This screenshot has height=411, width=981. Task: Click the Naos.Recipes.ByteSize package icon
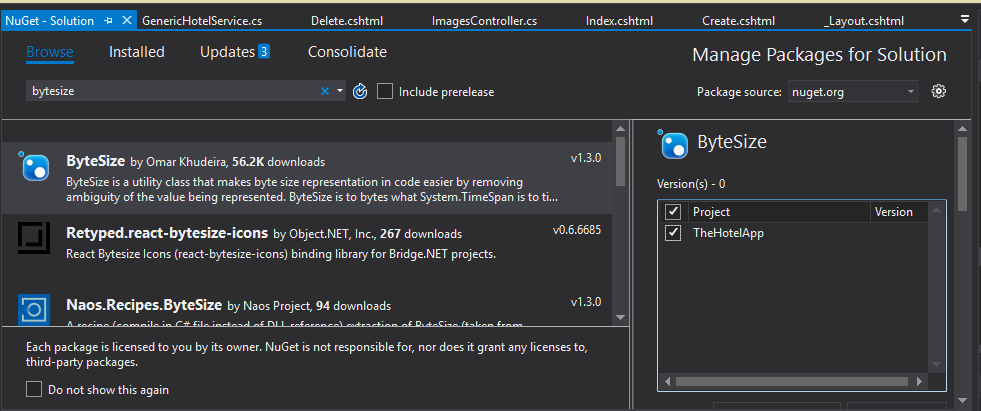tap(34, 309)
